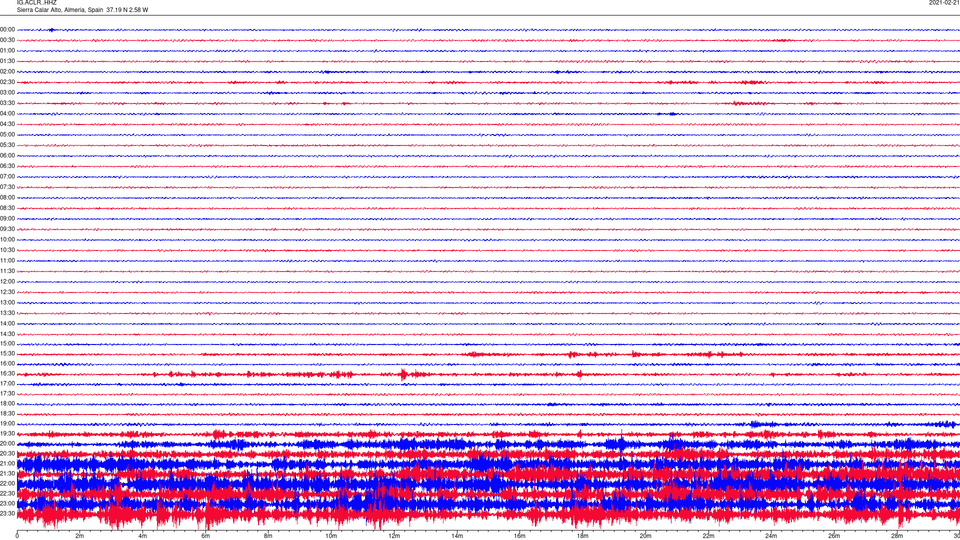This screenshot has height=540, width=960.
Task: Choose the 07:30 row label
Action: pos(7,187)
